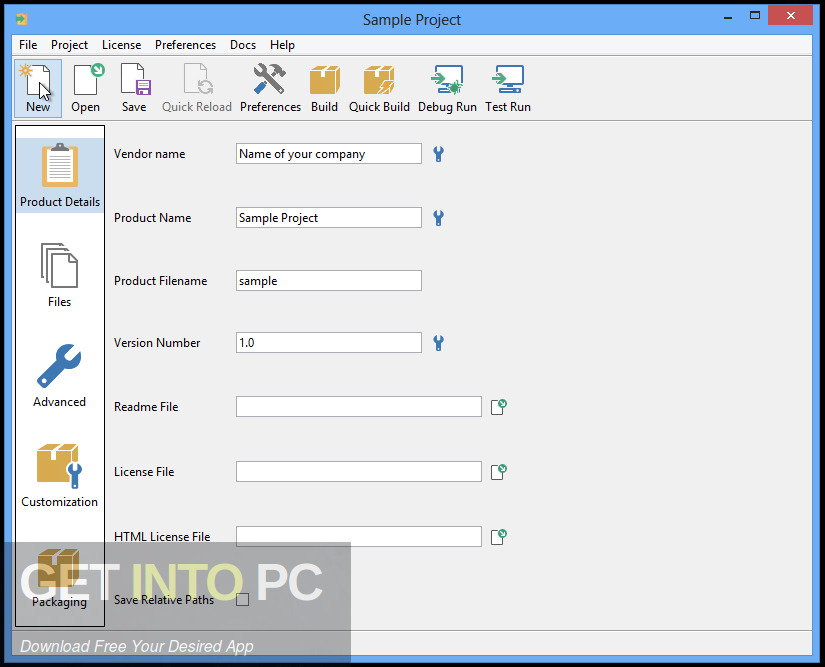Click the Version Number text field
Image resolution: width=825 pixels, height=667 pixels.
tap(329, 342)
